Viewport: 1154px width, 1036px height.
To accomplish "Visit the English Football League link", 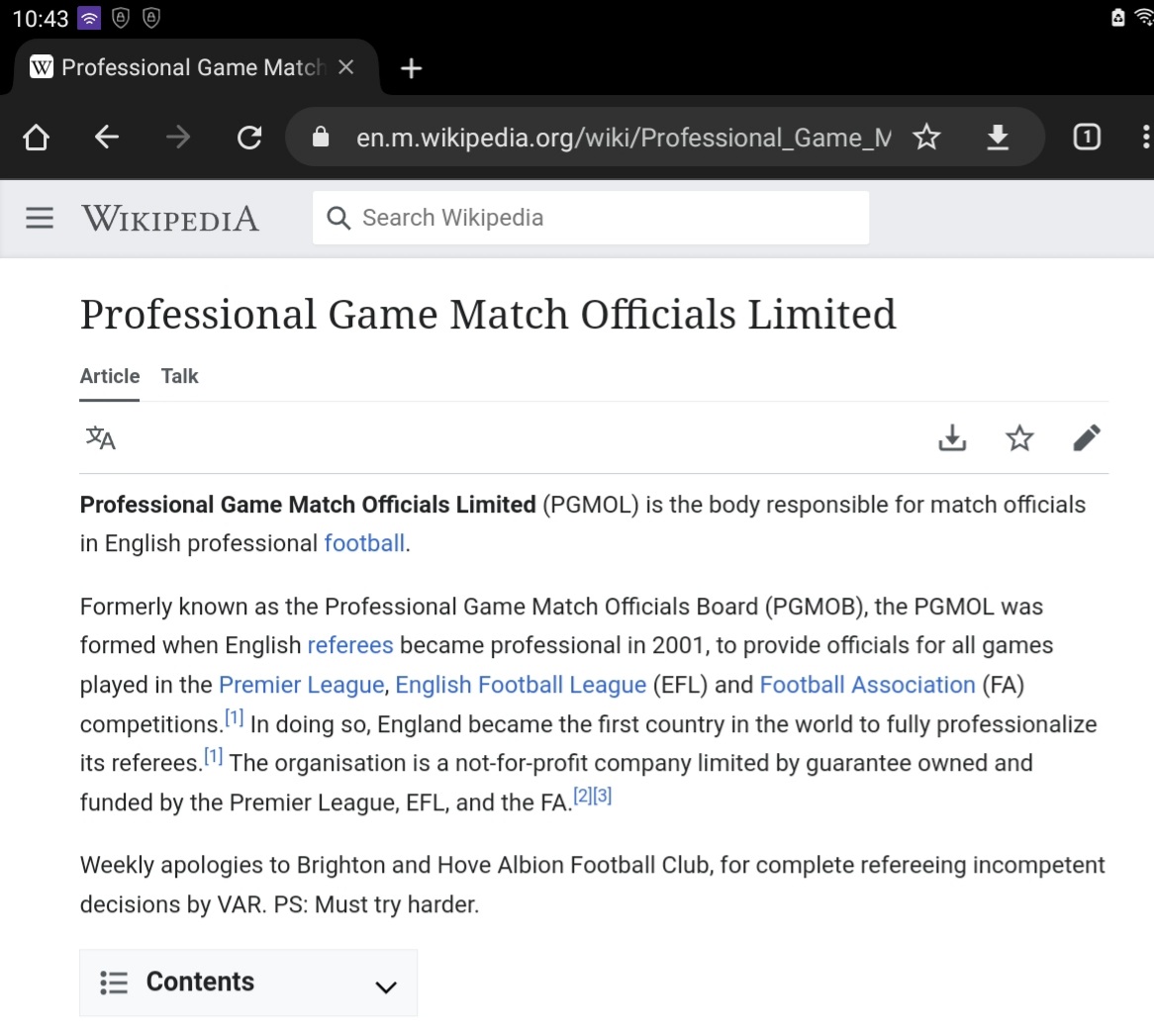I will point(521,685).
